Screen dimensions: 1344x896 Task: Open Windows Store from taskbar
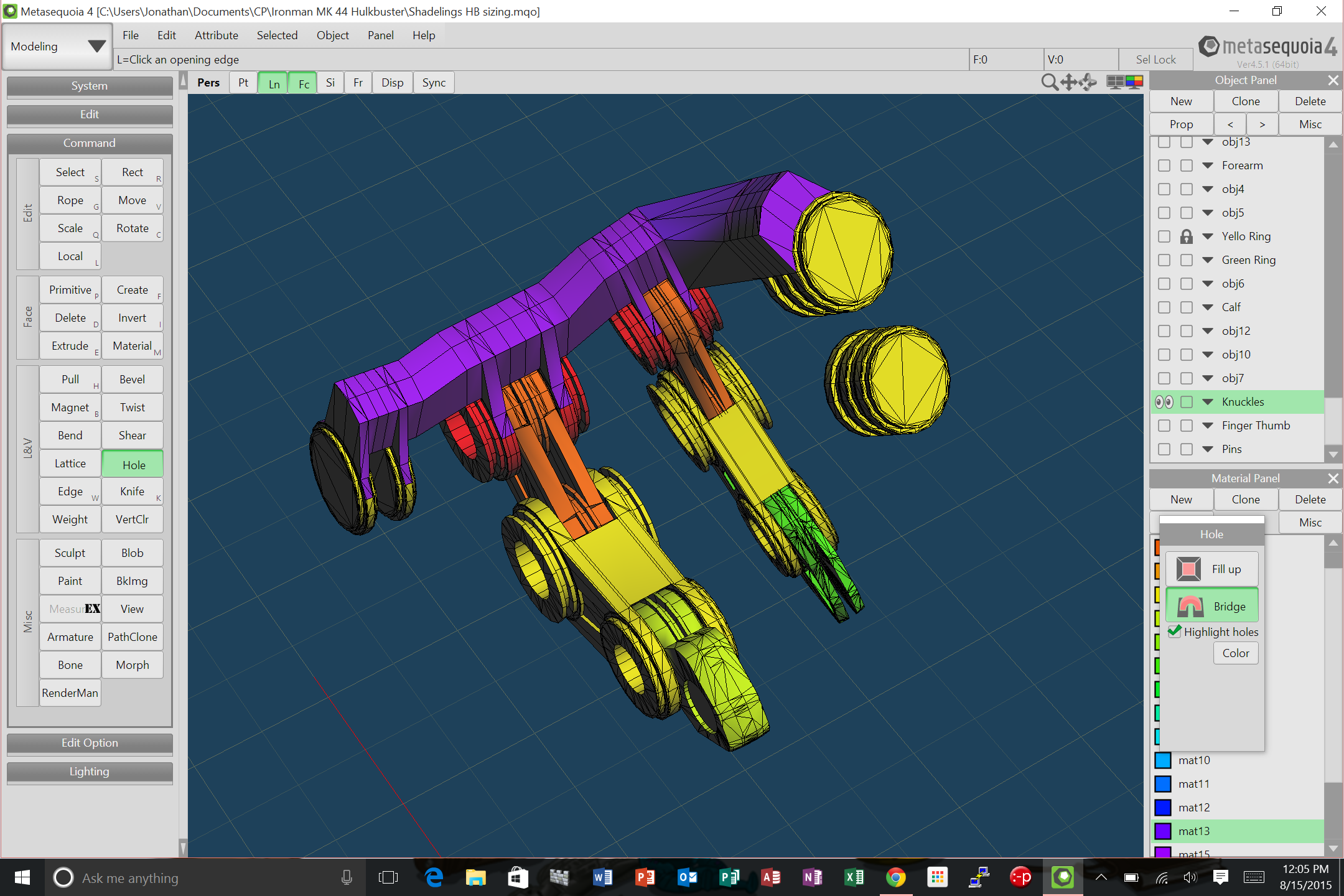pos(518,877)
